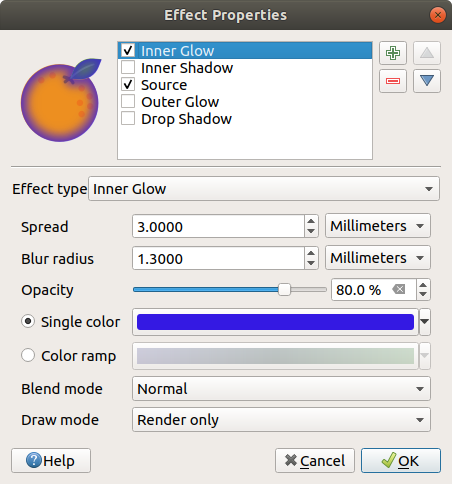Enable the Drop Shadow effect checkbox
The width and height of the screenshot is (452, 484).
coord(128,118)
